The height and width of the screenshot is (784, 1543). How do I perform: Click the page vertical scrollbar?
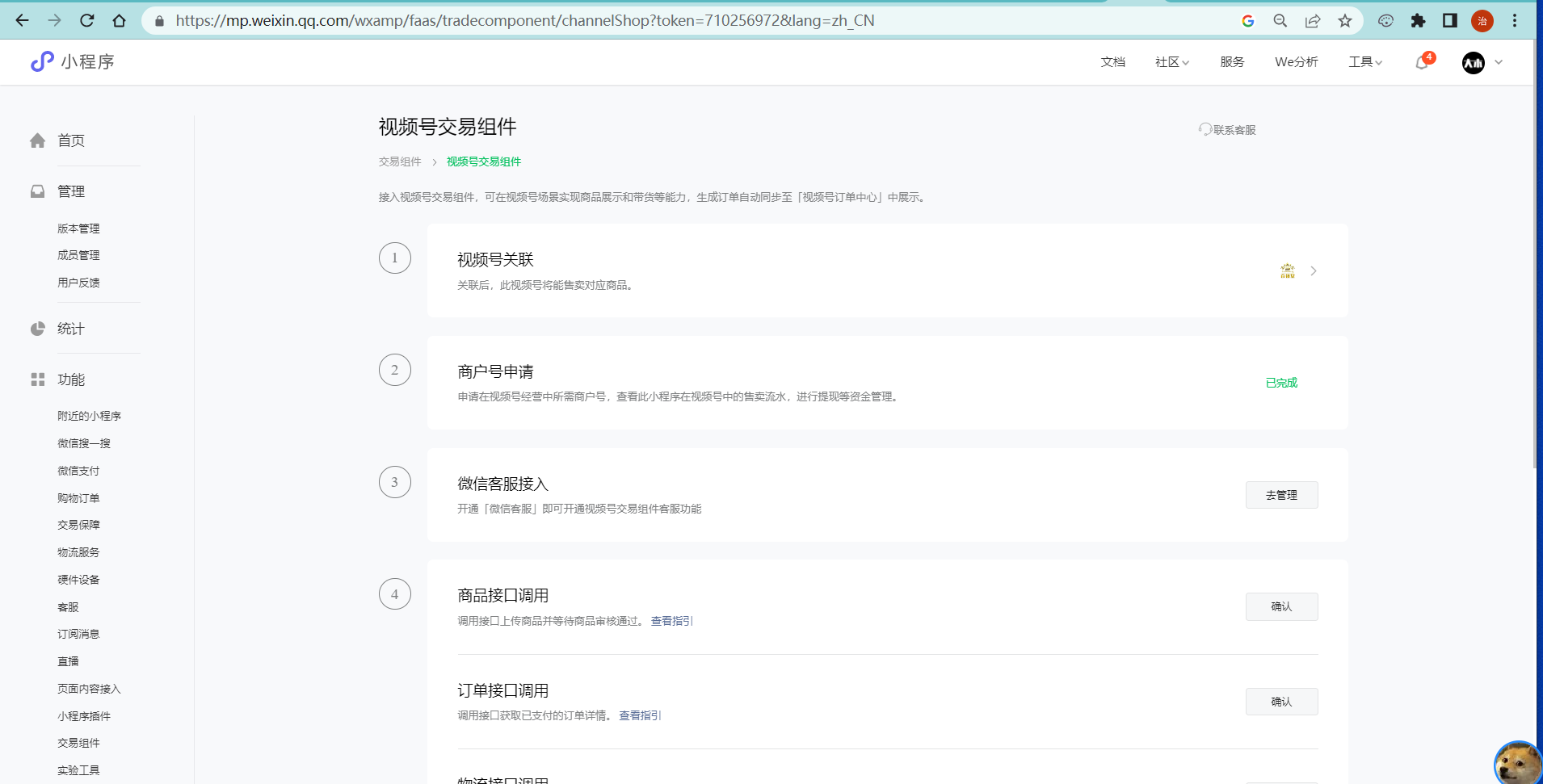tap(1535, 254)
